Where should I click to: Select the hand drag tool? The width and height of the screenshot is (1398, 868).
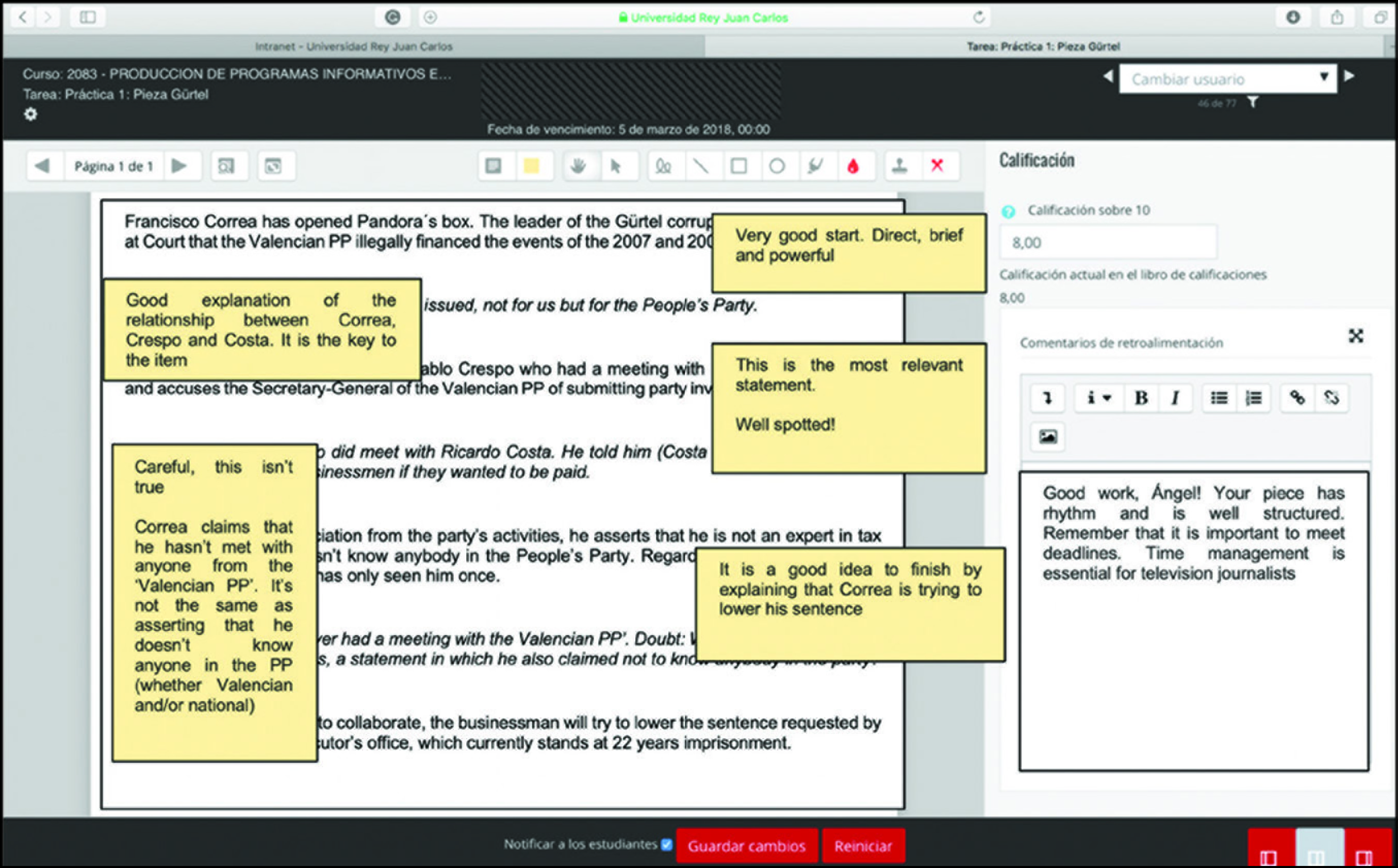click(x=579, y=166)
